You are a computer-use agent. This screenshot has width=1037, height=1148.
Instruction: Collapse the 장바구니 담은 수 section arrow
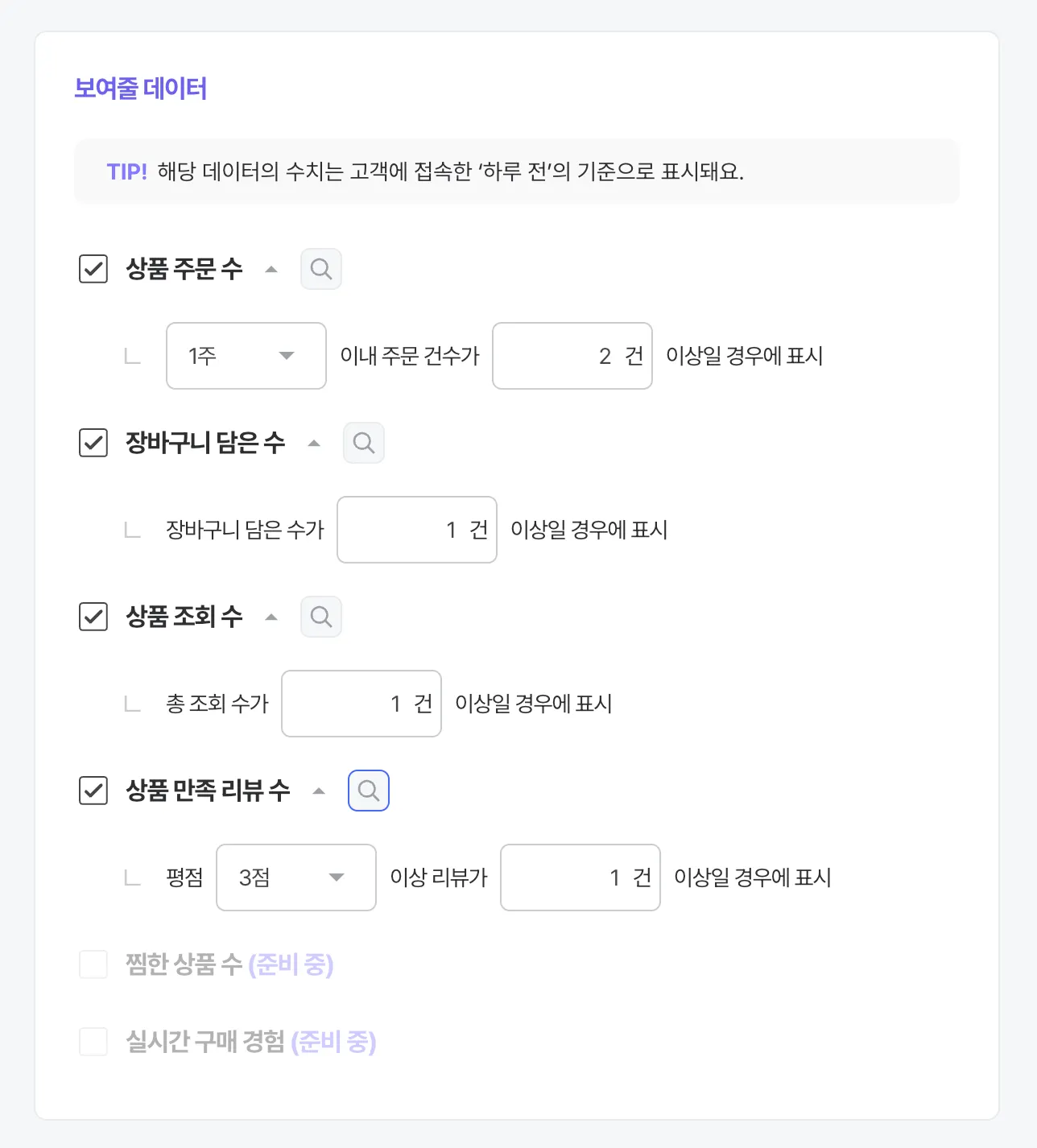pos(314,444)
